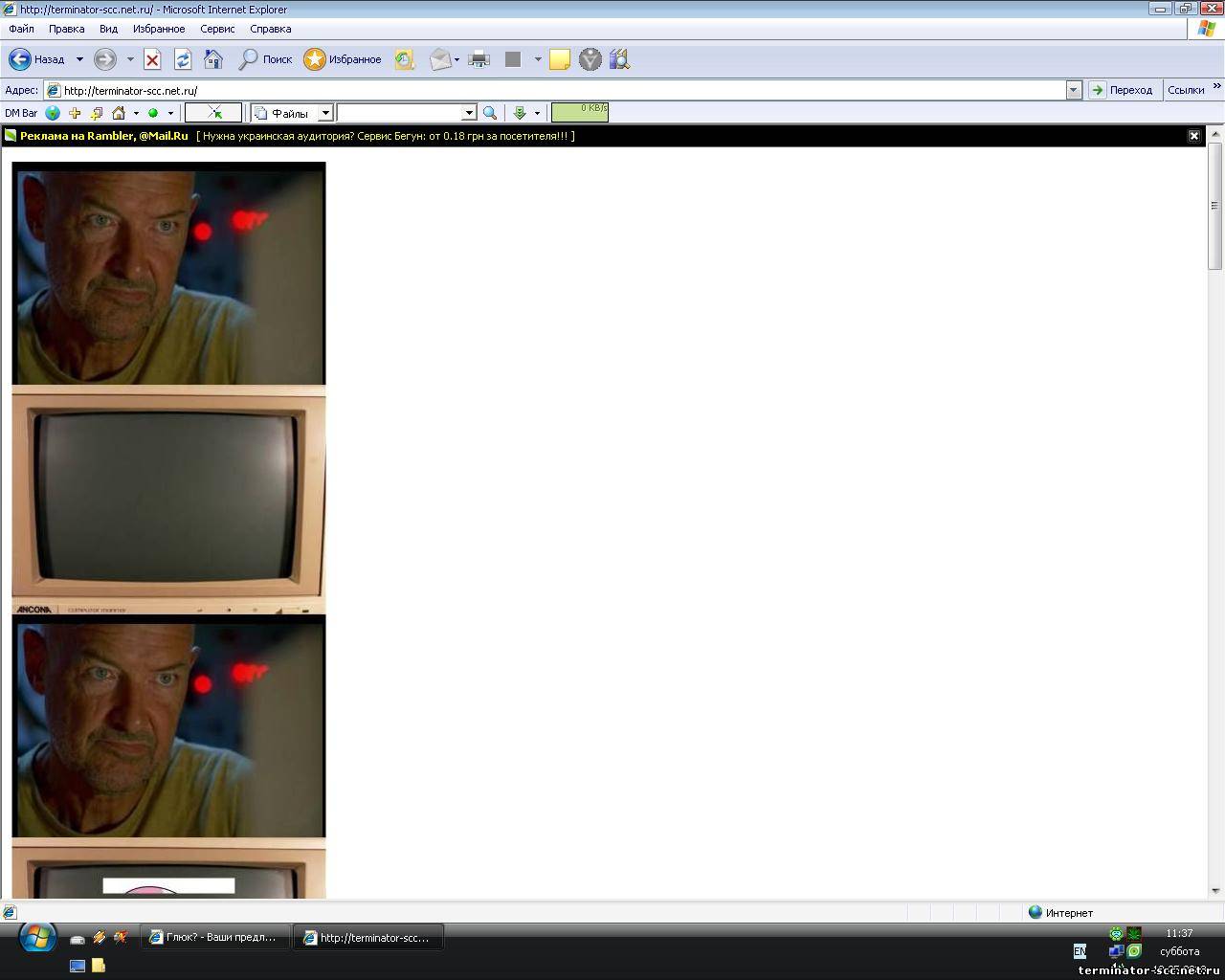Open the Избранное favorites star button

343,59
